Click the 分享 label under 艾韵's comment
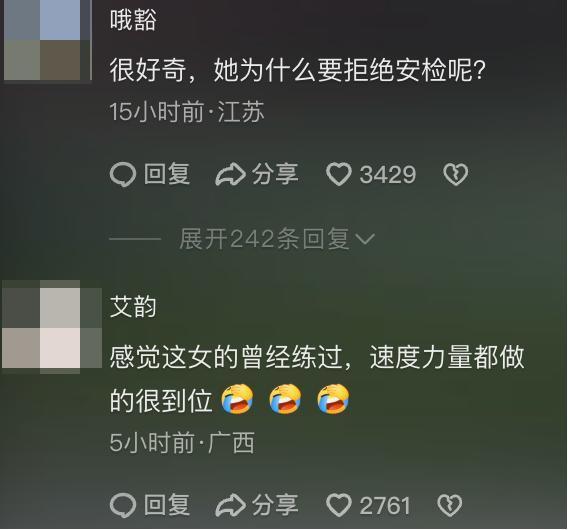The width and height of the screenshot is (568, 530). pyautogui.click(x=275, y=505)
